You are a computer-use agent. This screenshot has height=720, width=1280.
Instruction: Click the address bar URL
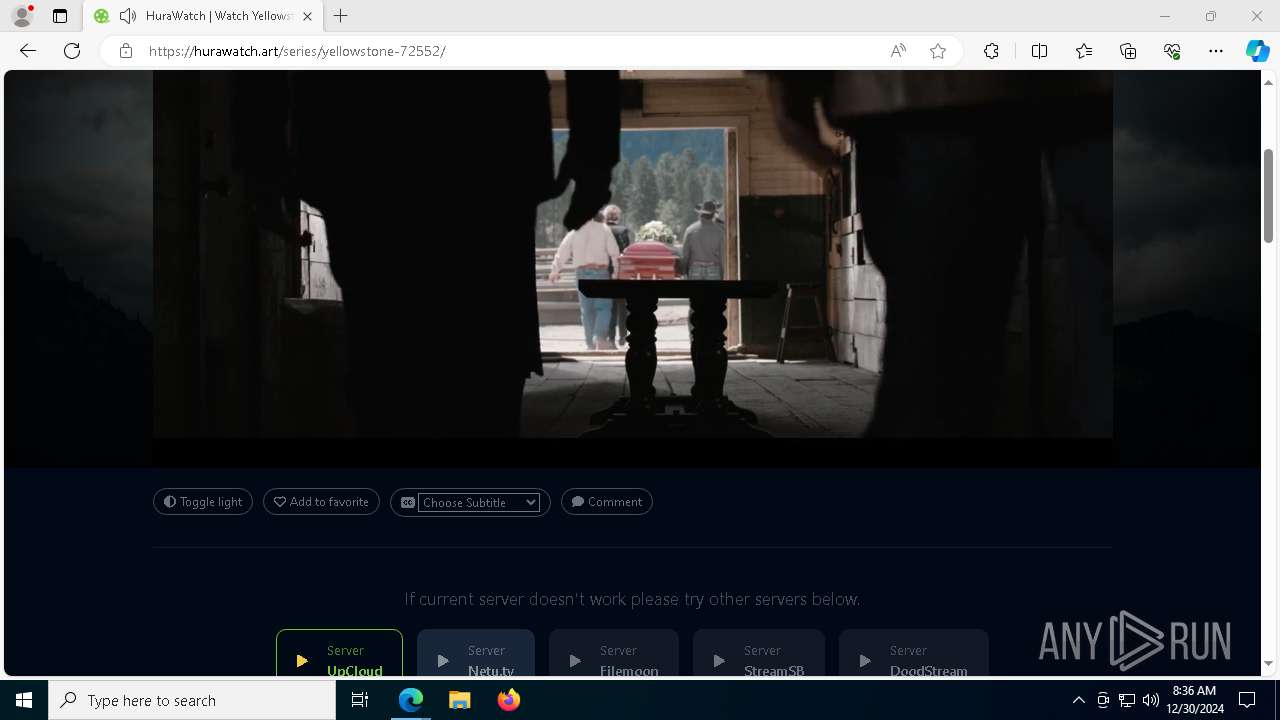[x=297, y=51]
